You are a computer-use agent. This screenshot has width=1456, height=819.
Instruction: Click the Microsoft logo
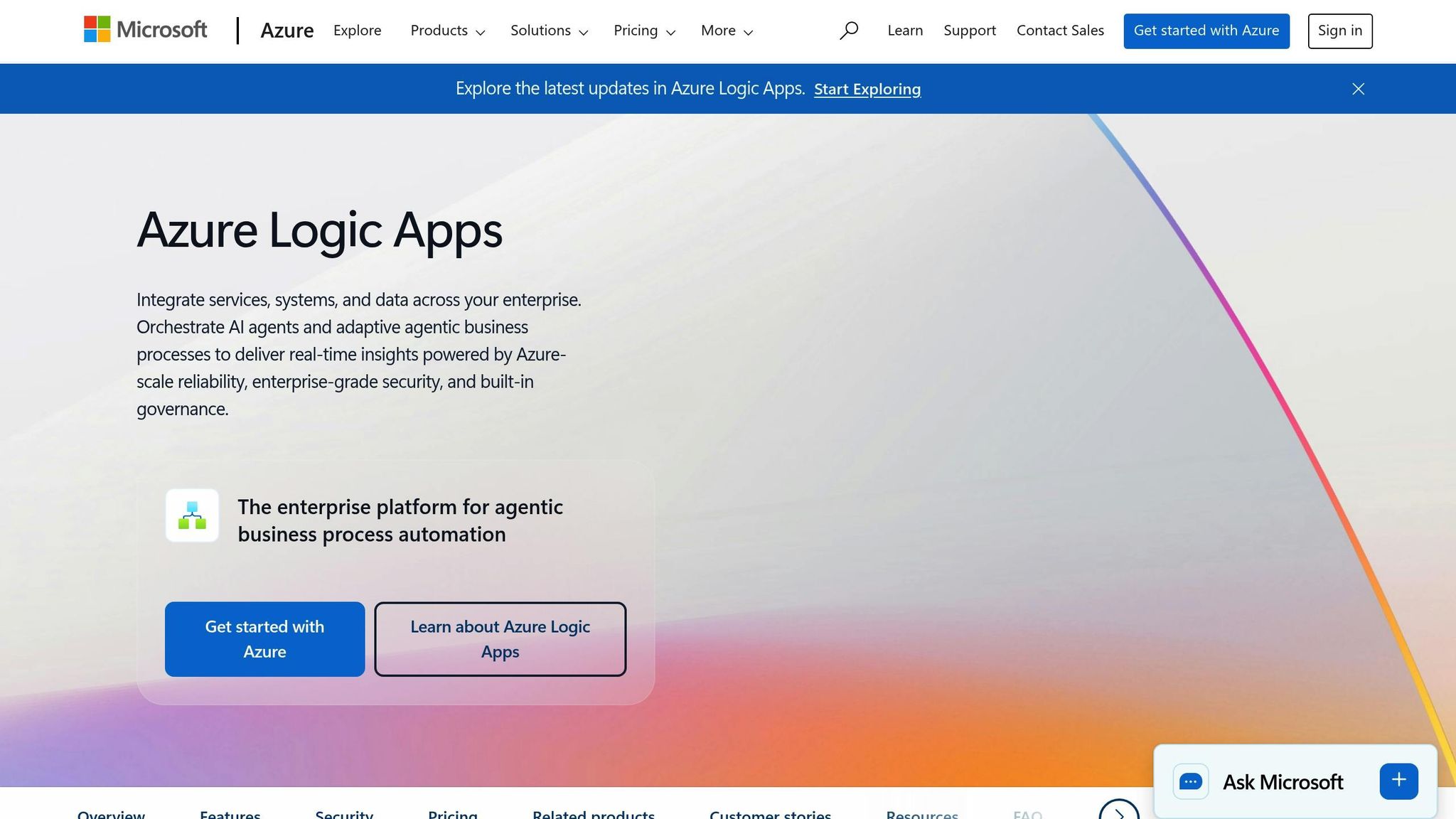coord(145,30)
